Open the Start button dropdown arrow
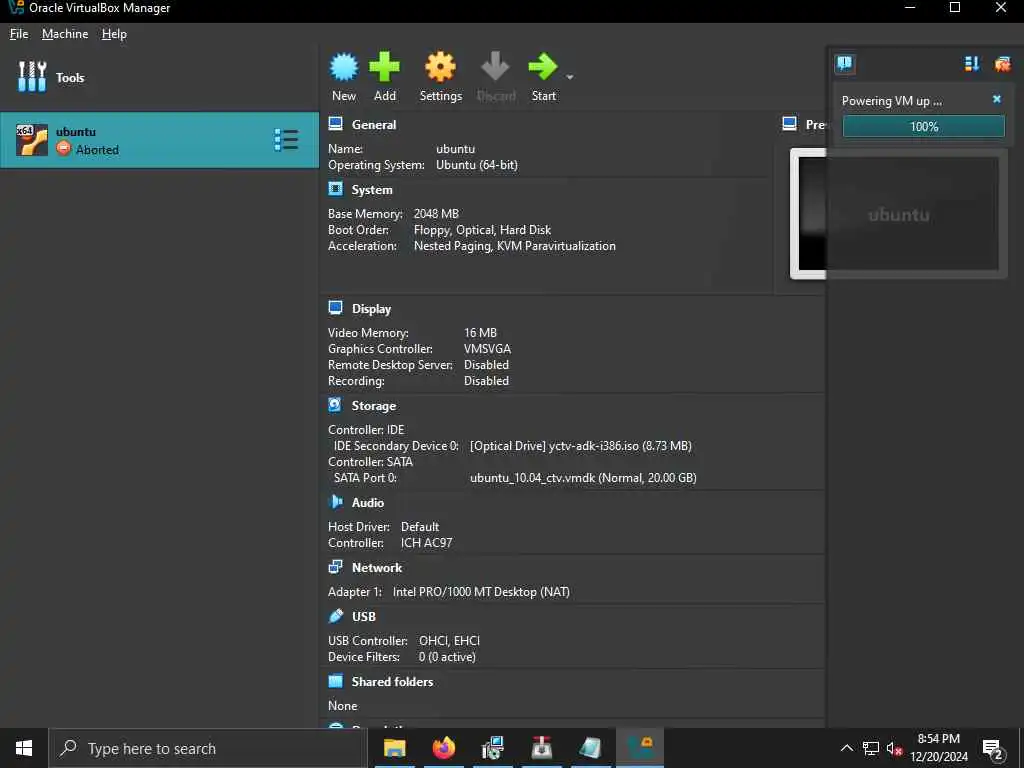This screenshot has width=1024, height=768. [570, 77]
